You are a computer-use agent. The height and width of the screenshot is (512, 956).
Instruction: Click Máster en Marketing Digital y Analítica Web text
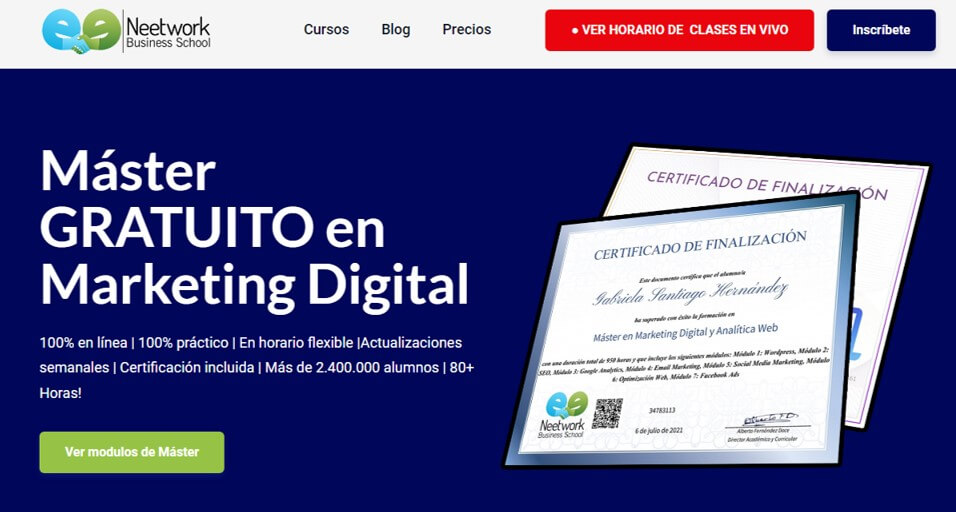685,333
